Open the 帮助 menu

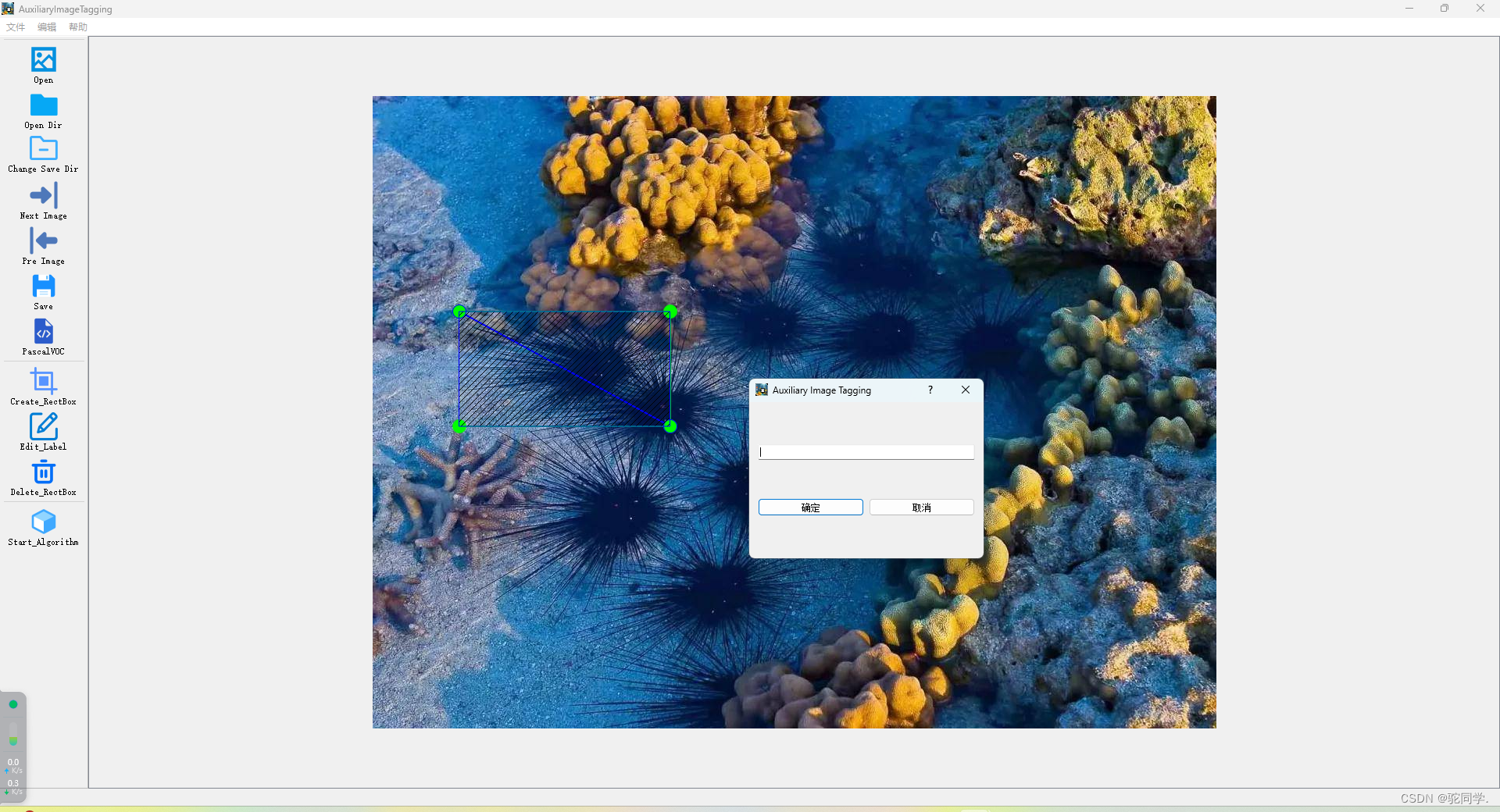78,27
